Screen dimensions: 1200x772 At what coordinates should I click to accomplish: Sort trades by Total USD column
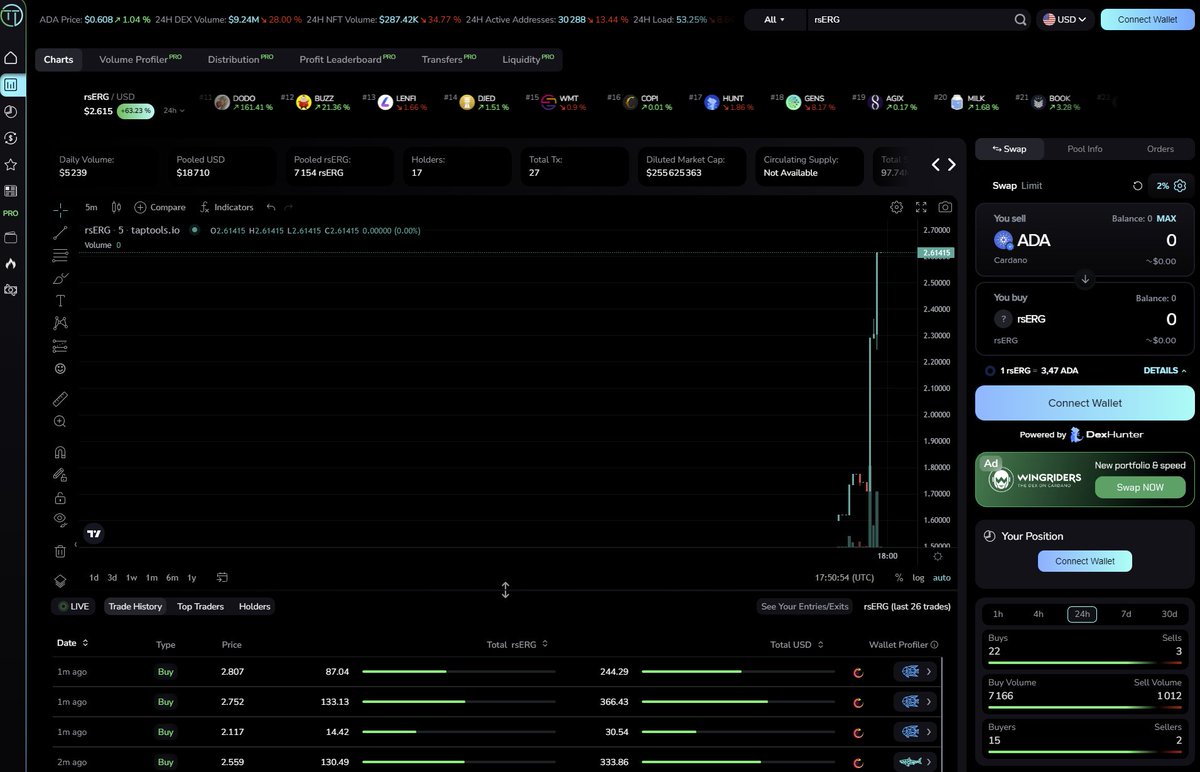pos(796,645)
